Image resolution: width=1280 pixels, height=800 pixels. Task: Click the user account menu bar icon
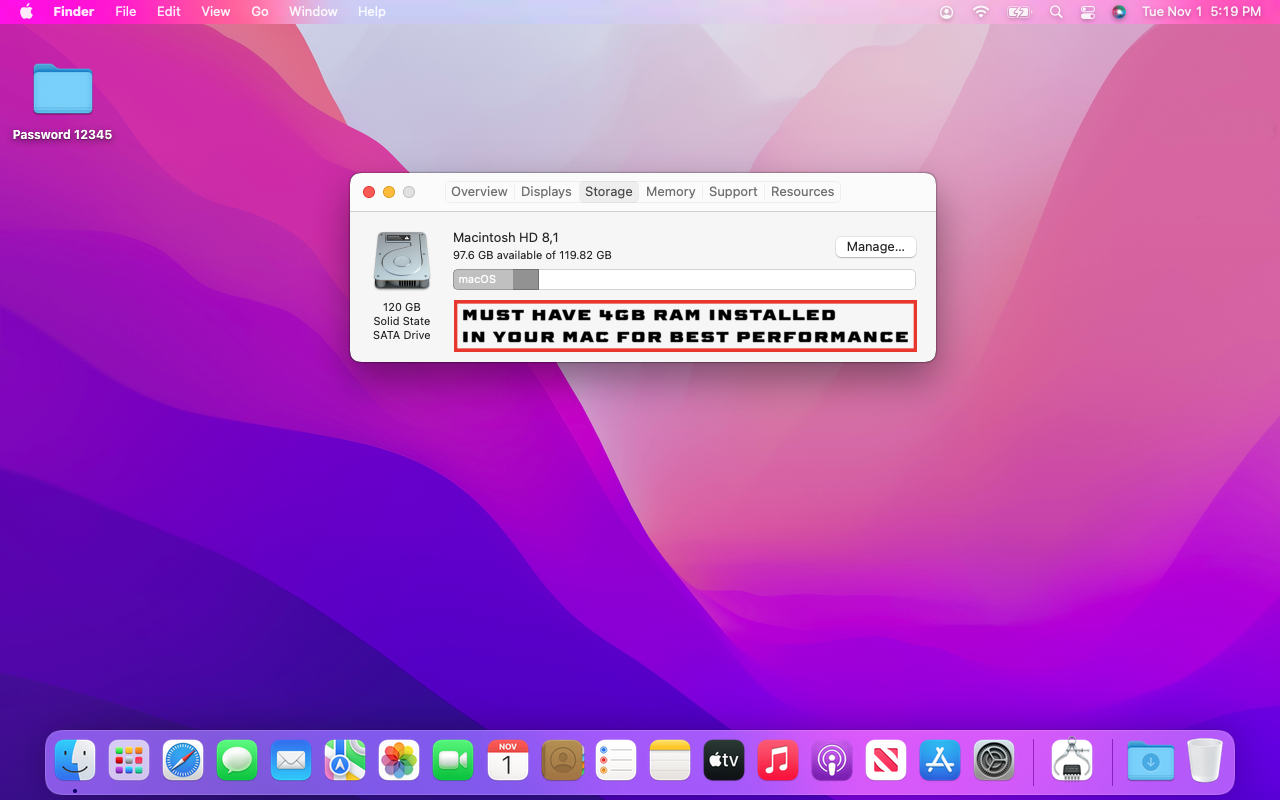tap(946, 12)
